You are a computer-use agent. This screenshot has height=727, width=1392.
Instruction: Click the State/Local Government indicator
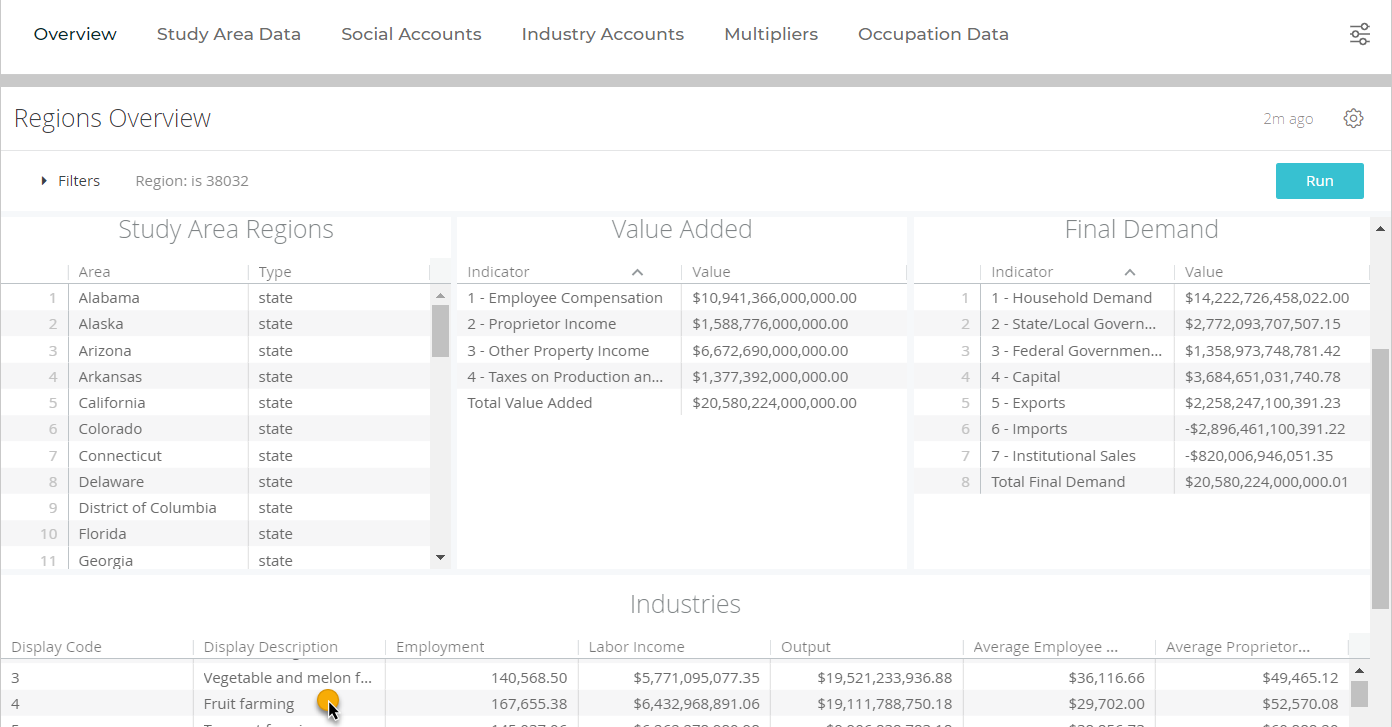(1074, 324)
